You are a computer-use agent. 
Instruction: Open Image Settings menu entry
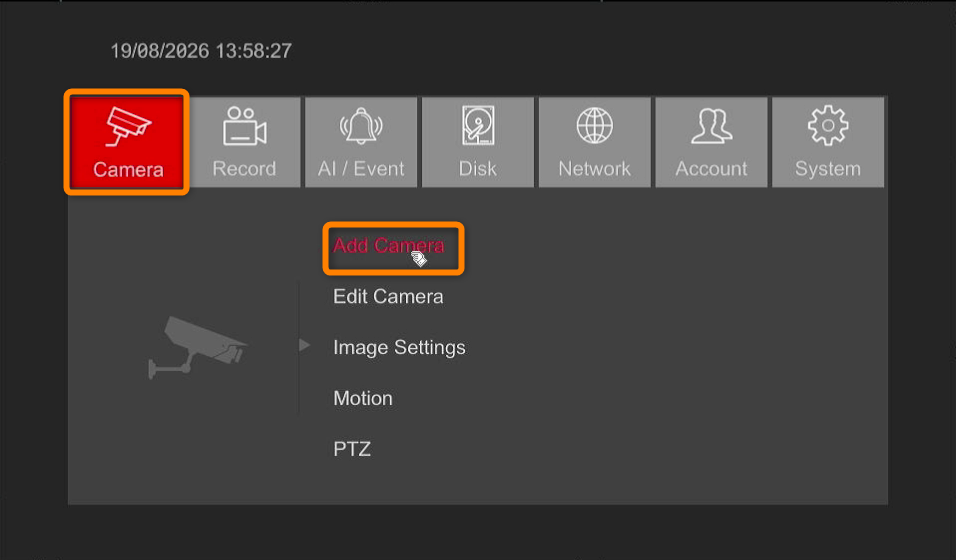point(399,348)
